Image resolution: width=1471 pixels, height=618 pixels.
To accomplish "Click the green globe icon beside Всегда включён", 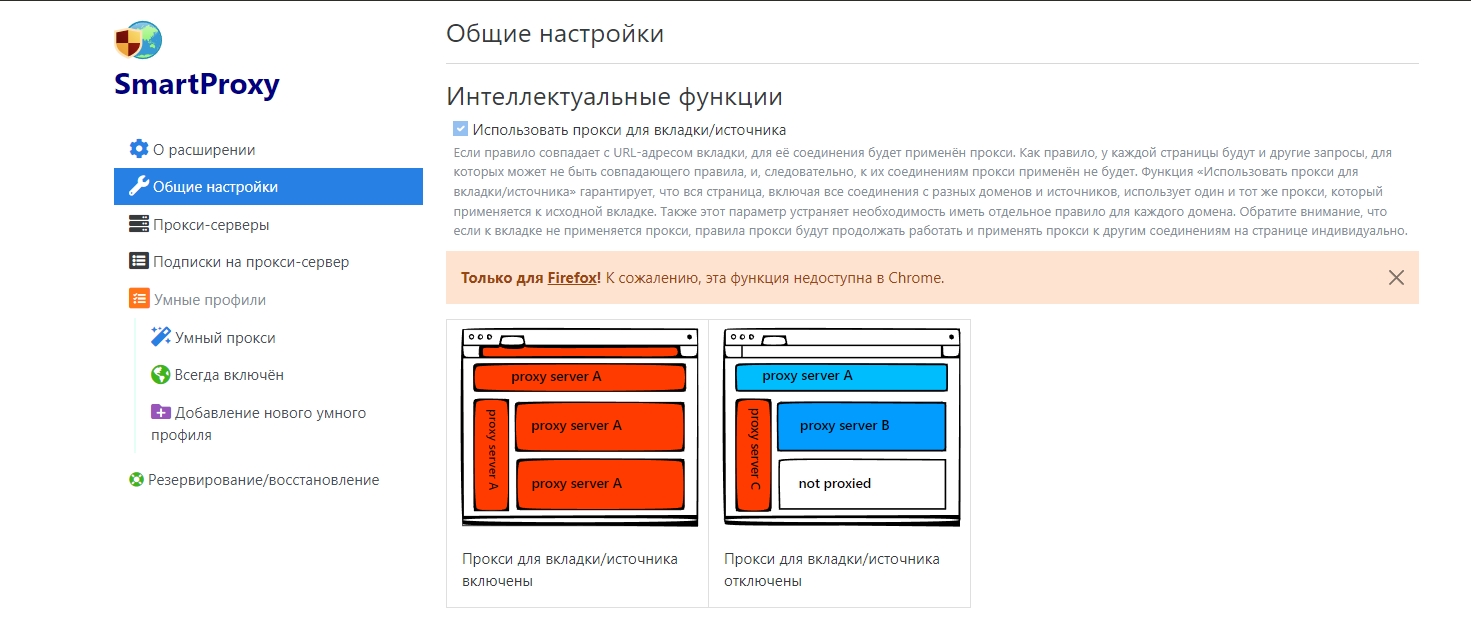I will pyautogui.click(x=161, y=375).
